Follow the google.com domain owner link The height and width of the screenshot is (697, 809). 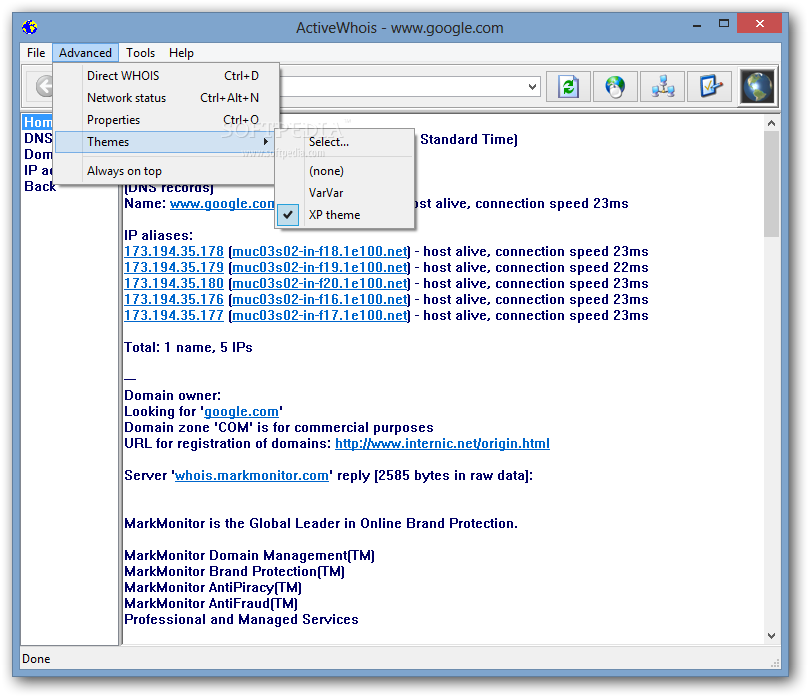(x=241, y=412)
